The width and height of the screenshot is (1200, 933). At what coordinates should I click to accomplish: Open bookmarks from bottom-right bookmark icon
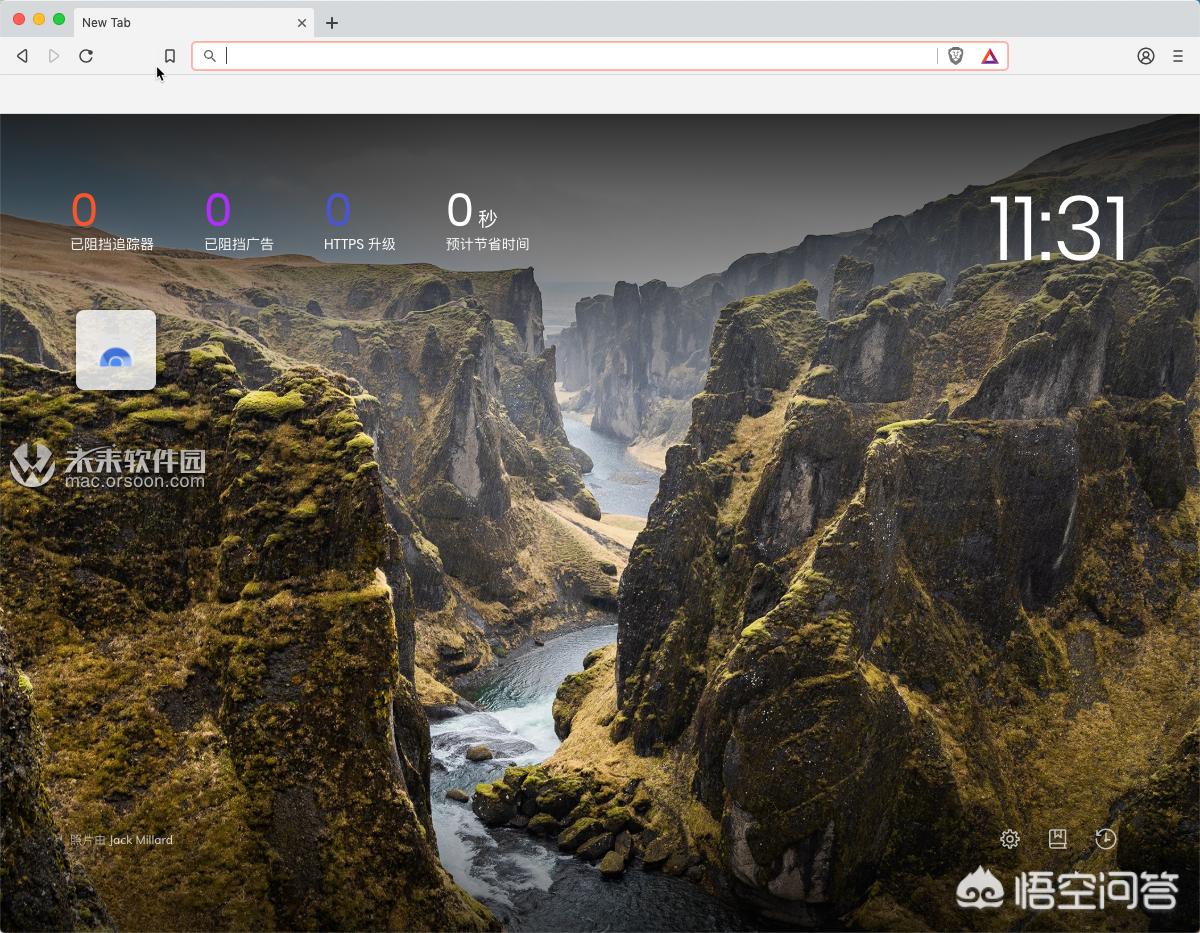(x=1057, y=839)
